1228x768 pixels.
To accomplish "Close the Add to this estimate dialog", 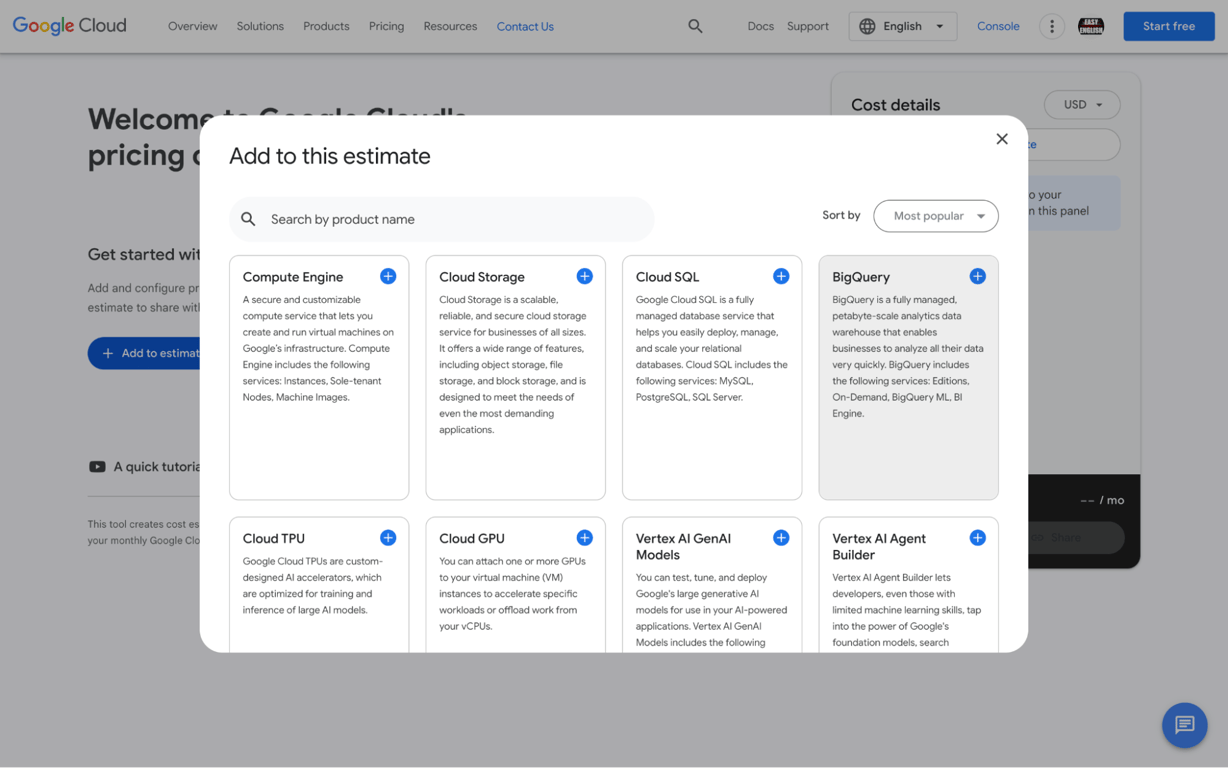I will tap(1002, 139).
